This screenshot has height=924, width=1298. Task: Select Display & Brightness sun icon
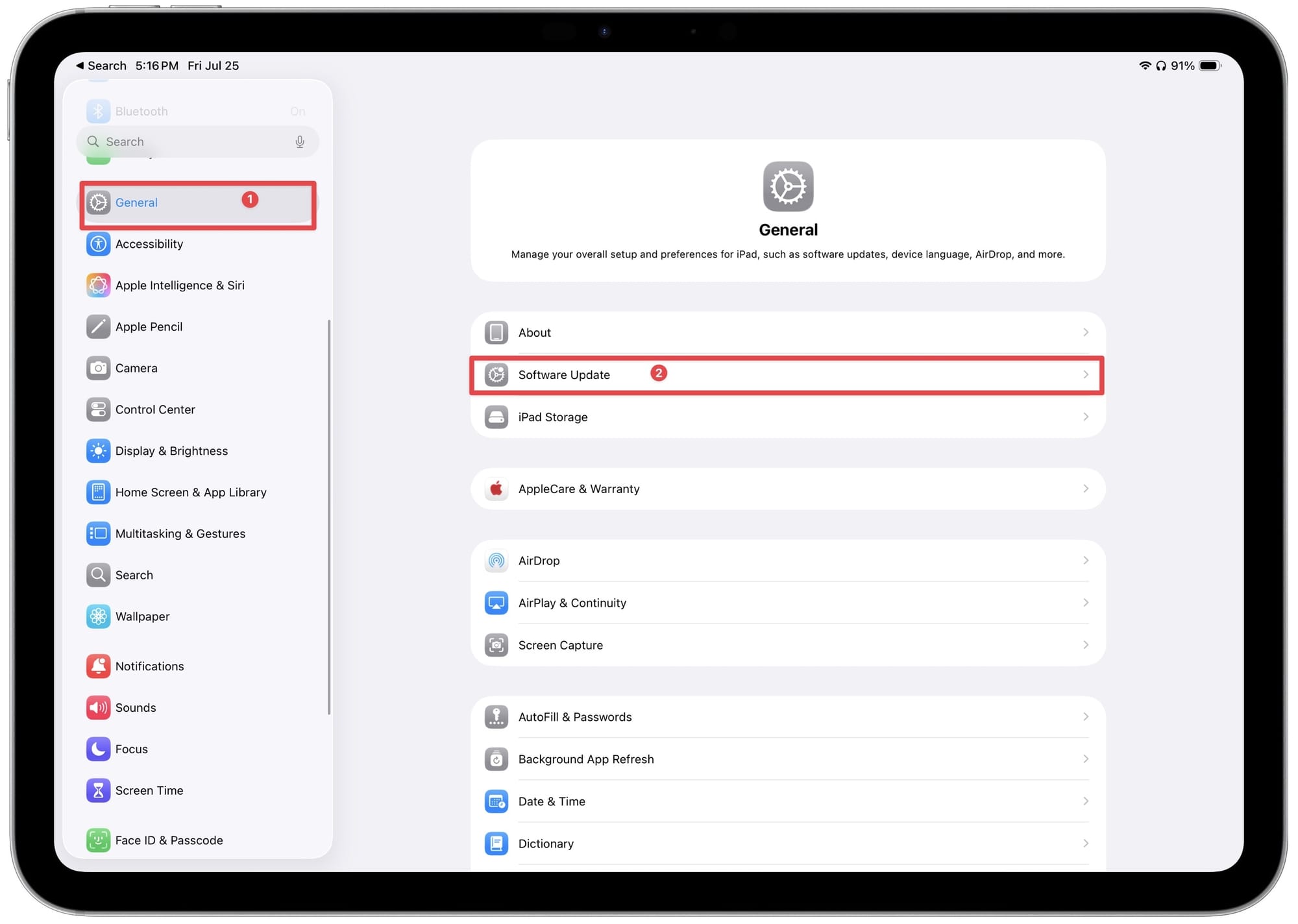[98, 451]
